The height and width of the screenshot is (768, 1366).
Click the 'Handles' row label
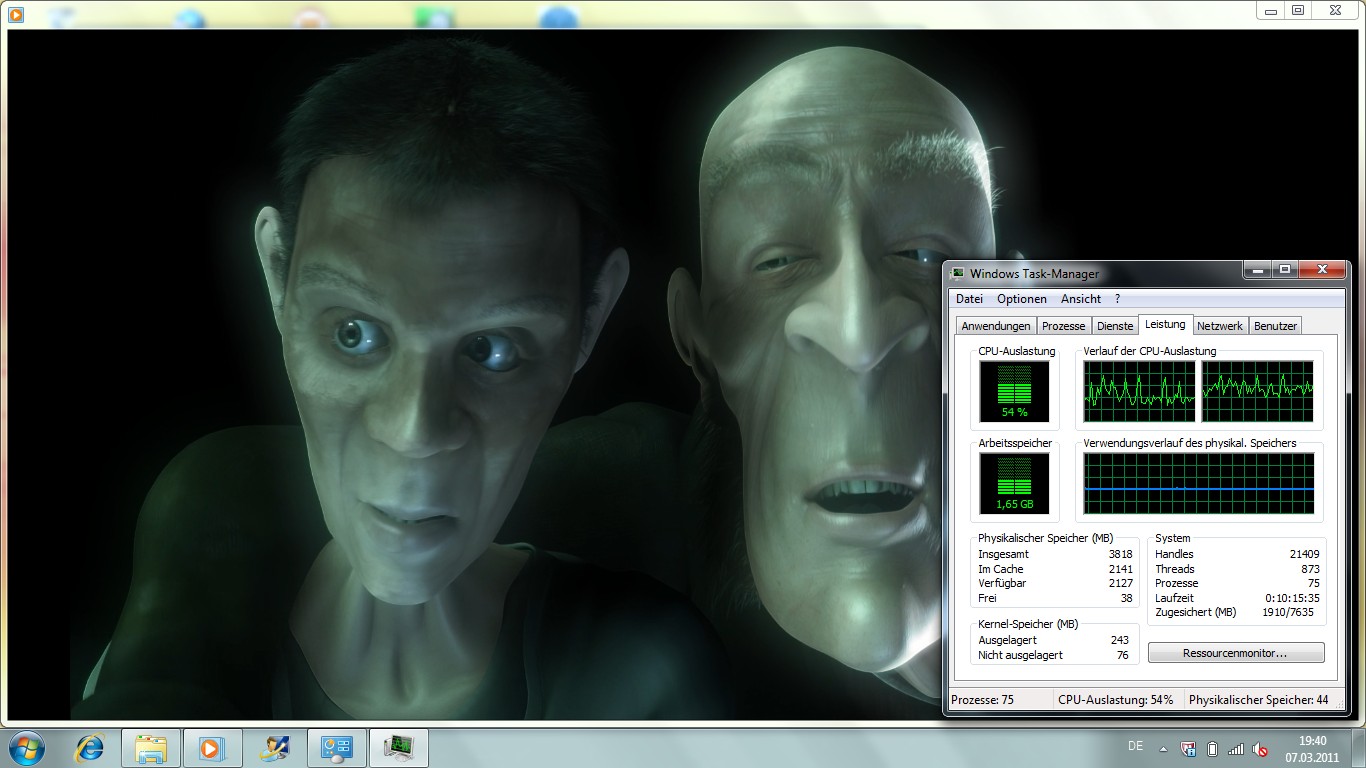pos(1174,554)
